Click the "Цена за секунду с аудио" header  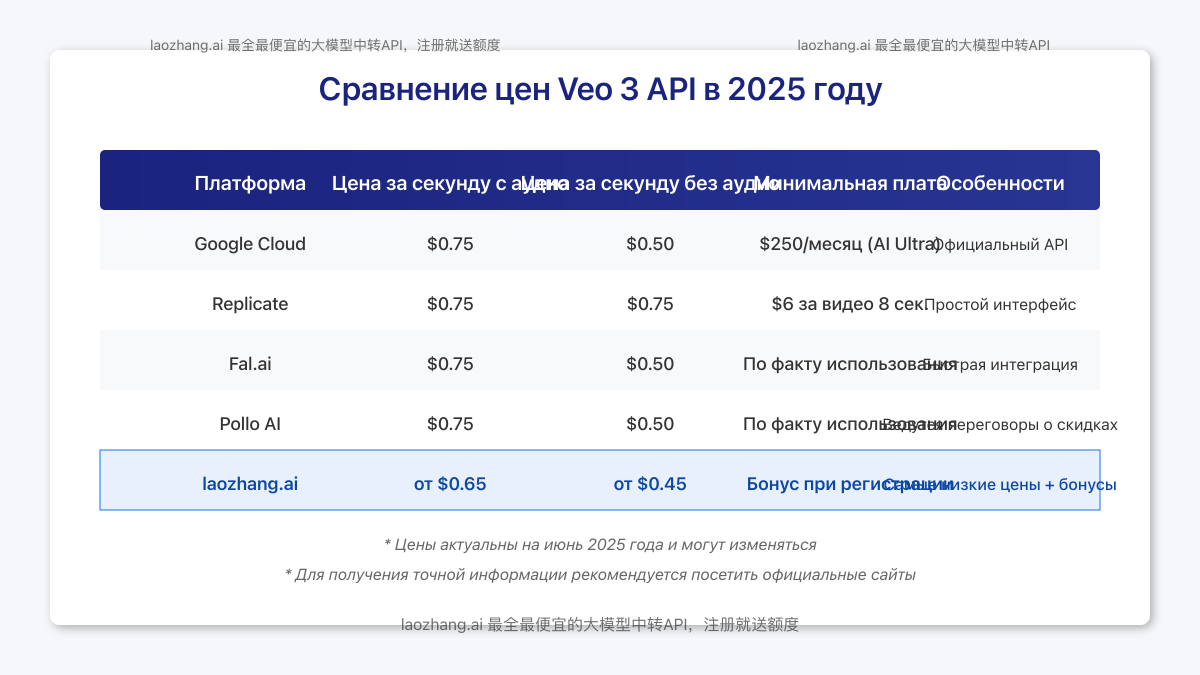(x=450, y=184)
